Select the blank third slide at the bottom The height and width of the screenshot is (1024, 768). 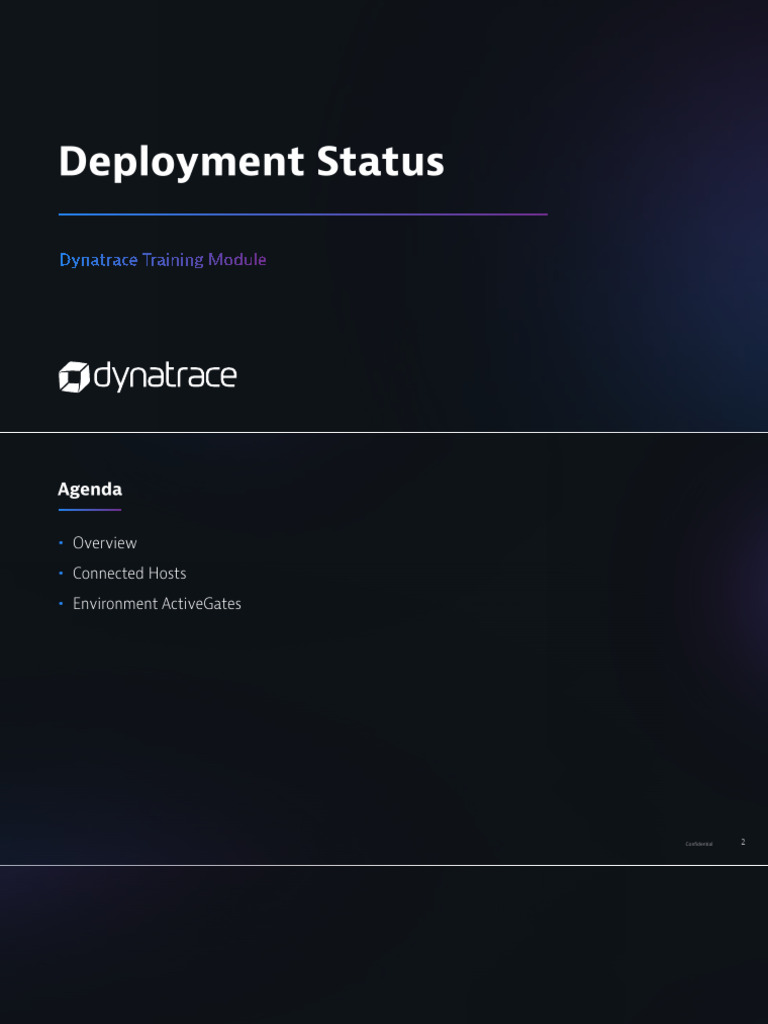384,945
